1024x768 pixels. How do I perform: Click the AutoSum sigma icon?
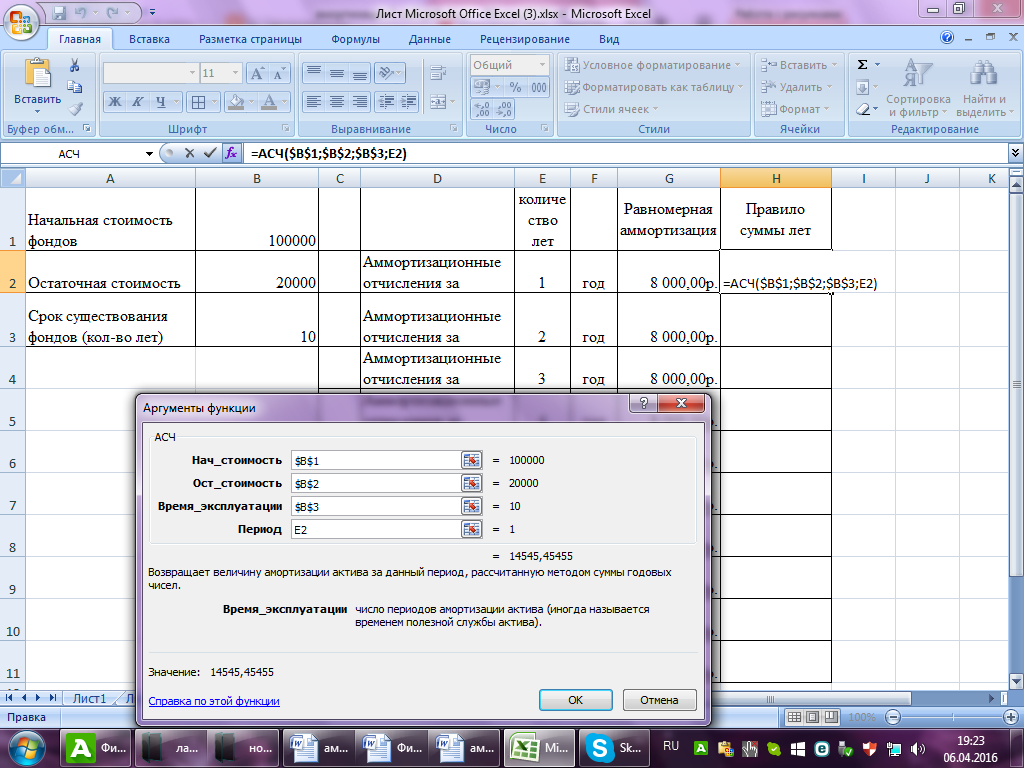(x=863, y=65)
